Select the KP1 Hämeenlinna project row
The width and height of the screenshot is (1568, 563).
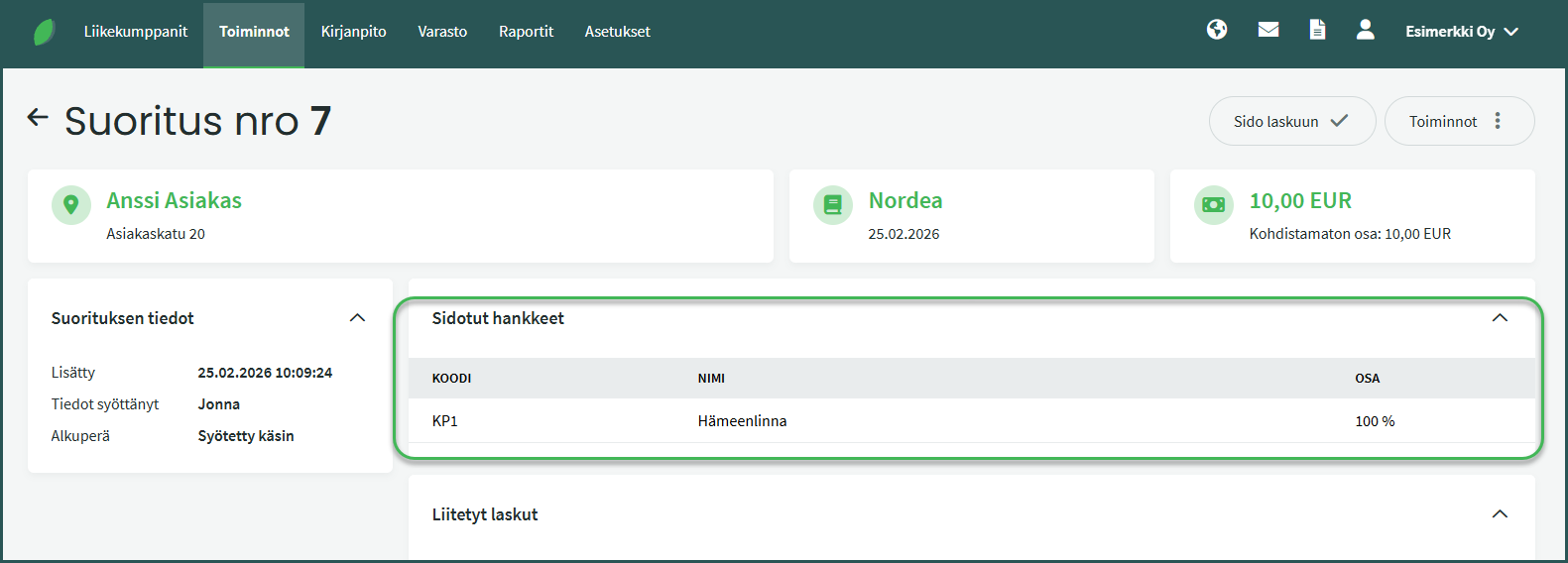pos(742,421)
